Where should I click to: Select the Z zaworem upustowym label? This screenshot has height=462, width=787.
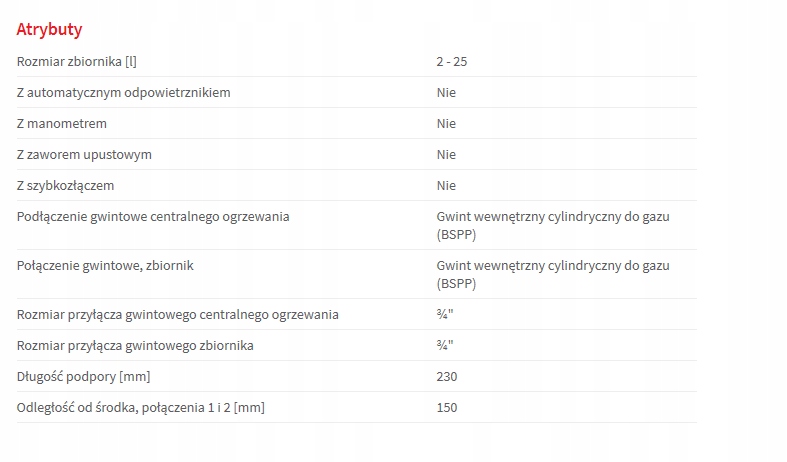coord(84,155)
